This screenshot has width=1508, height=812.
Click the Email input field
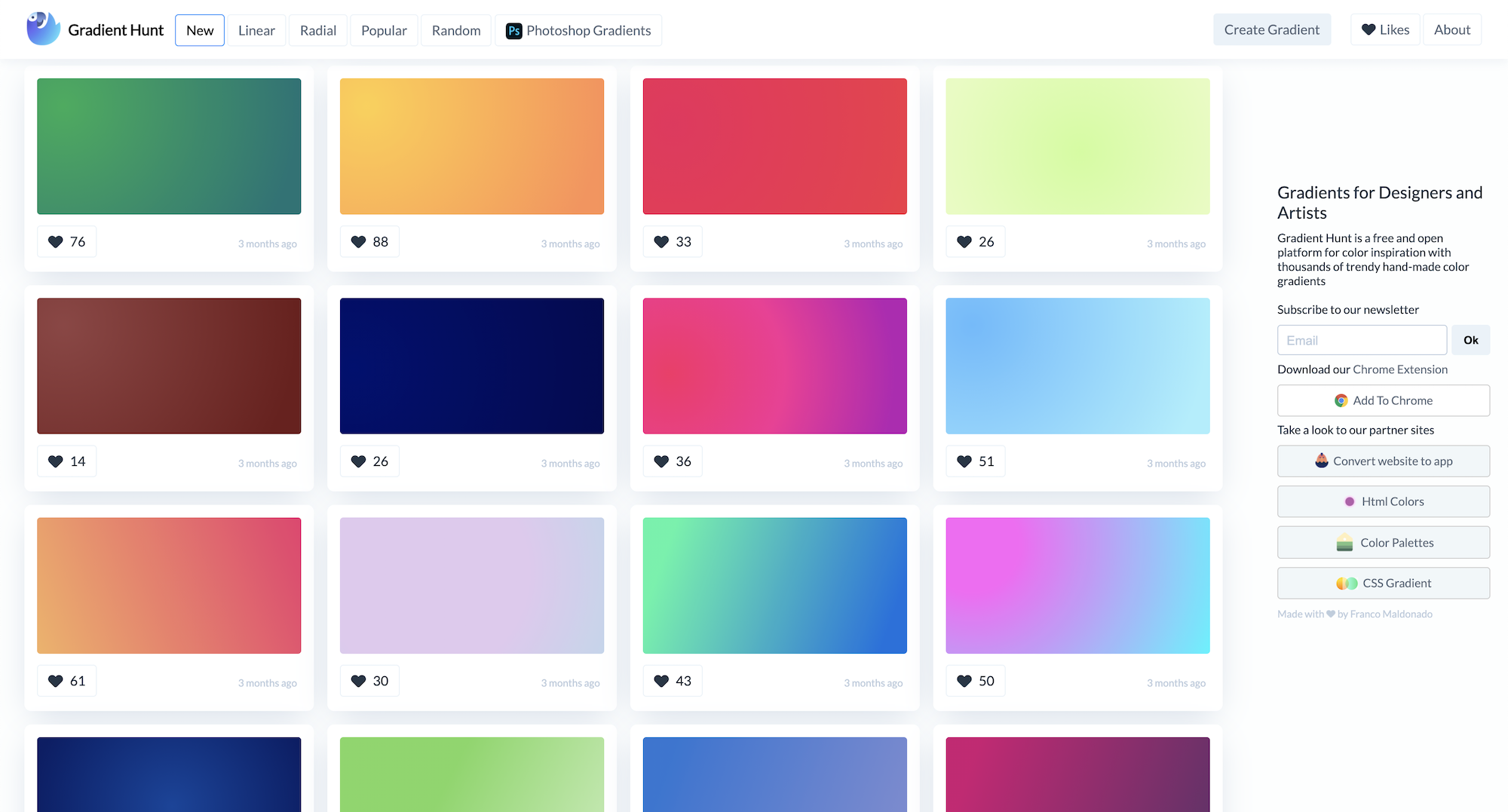[1362, 340]
